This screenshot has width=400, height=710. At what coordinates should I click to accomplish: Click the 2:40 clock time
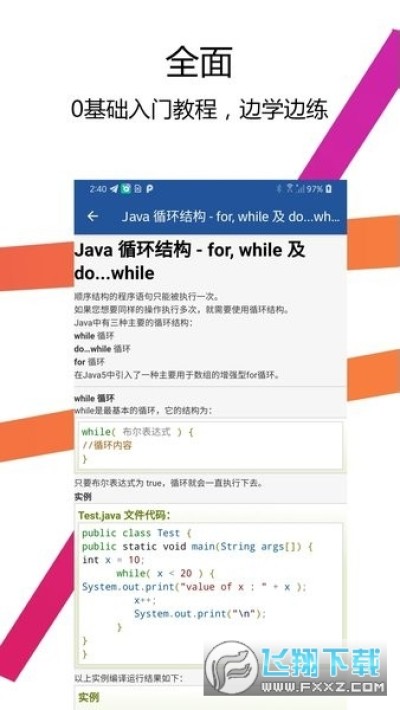pos(98,189)
